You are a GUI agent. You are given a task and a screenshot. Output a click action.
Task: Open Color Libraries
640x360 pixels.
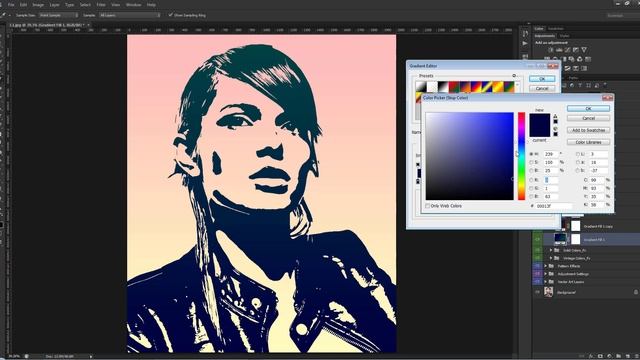coord(588,142)
